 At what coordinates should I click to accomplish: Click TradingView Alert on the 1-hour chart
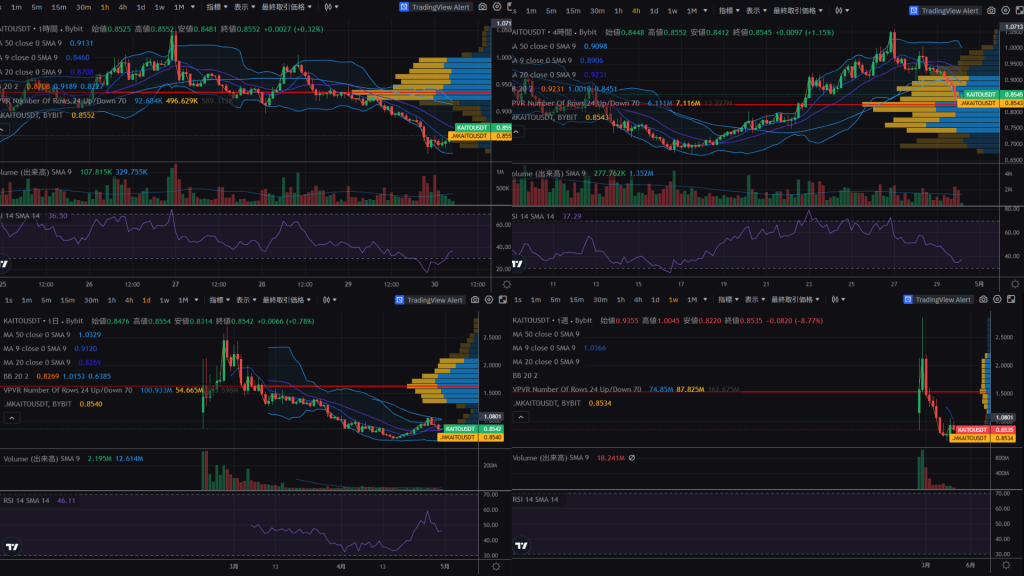[434, 7]
